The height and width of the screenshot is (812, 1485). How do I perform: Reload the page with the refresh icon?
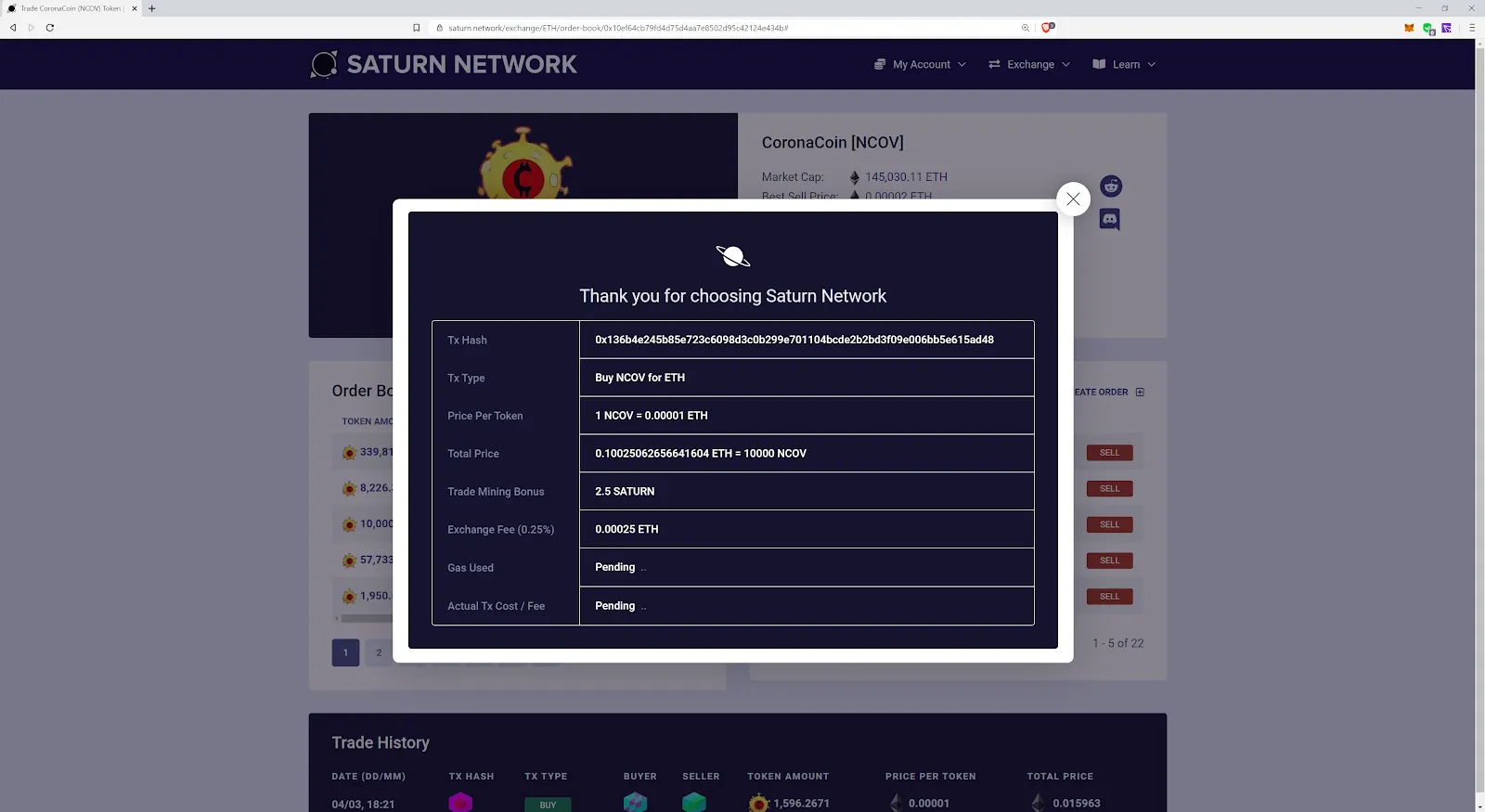coord(50,28)
